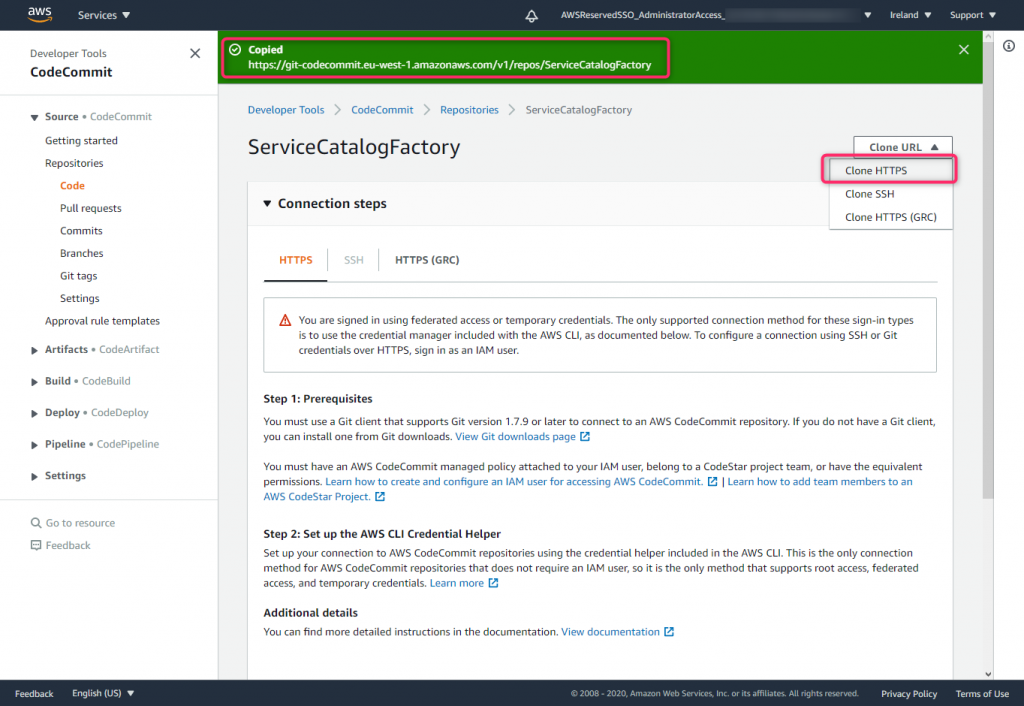Viewport: 1024px width, 706px height.
Task: Click the Feedback speech bubble icon in sidebar
Action: [x=36, y=545]
